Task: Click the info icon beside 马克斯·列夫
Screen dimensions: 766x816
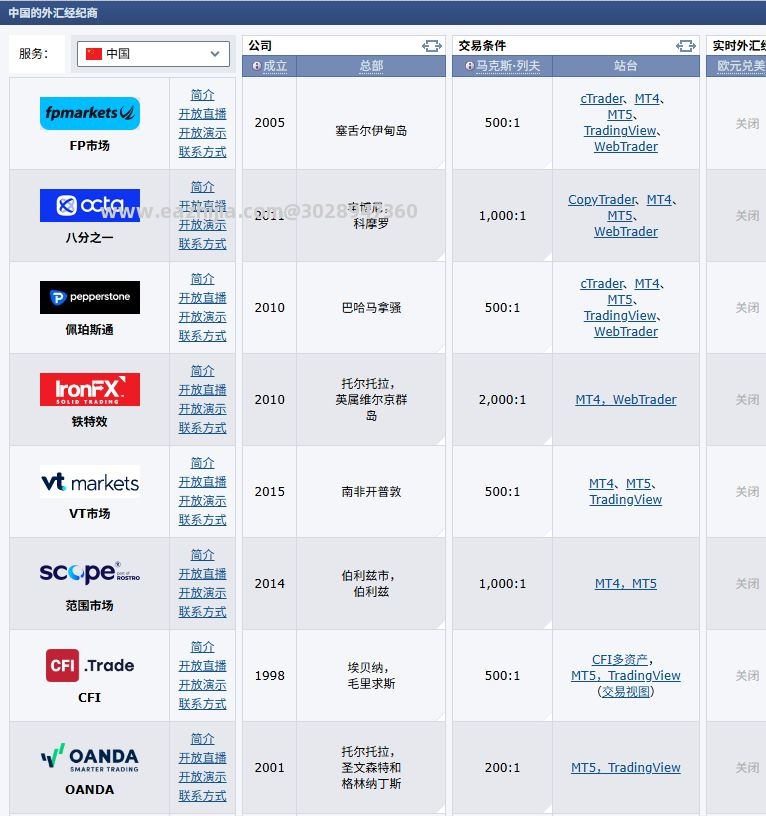Action: pos(469,66)
